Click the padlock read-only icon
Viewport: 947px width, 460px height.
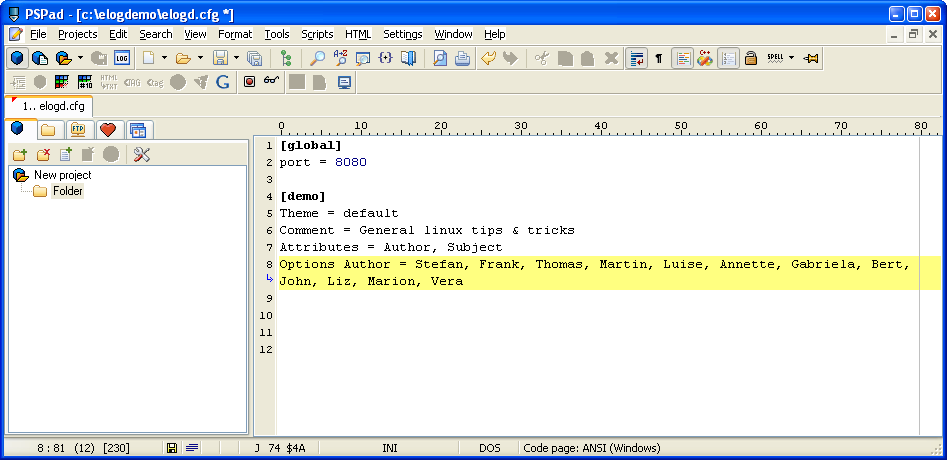(x=751, y=59)
